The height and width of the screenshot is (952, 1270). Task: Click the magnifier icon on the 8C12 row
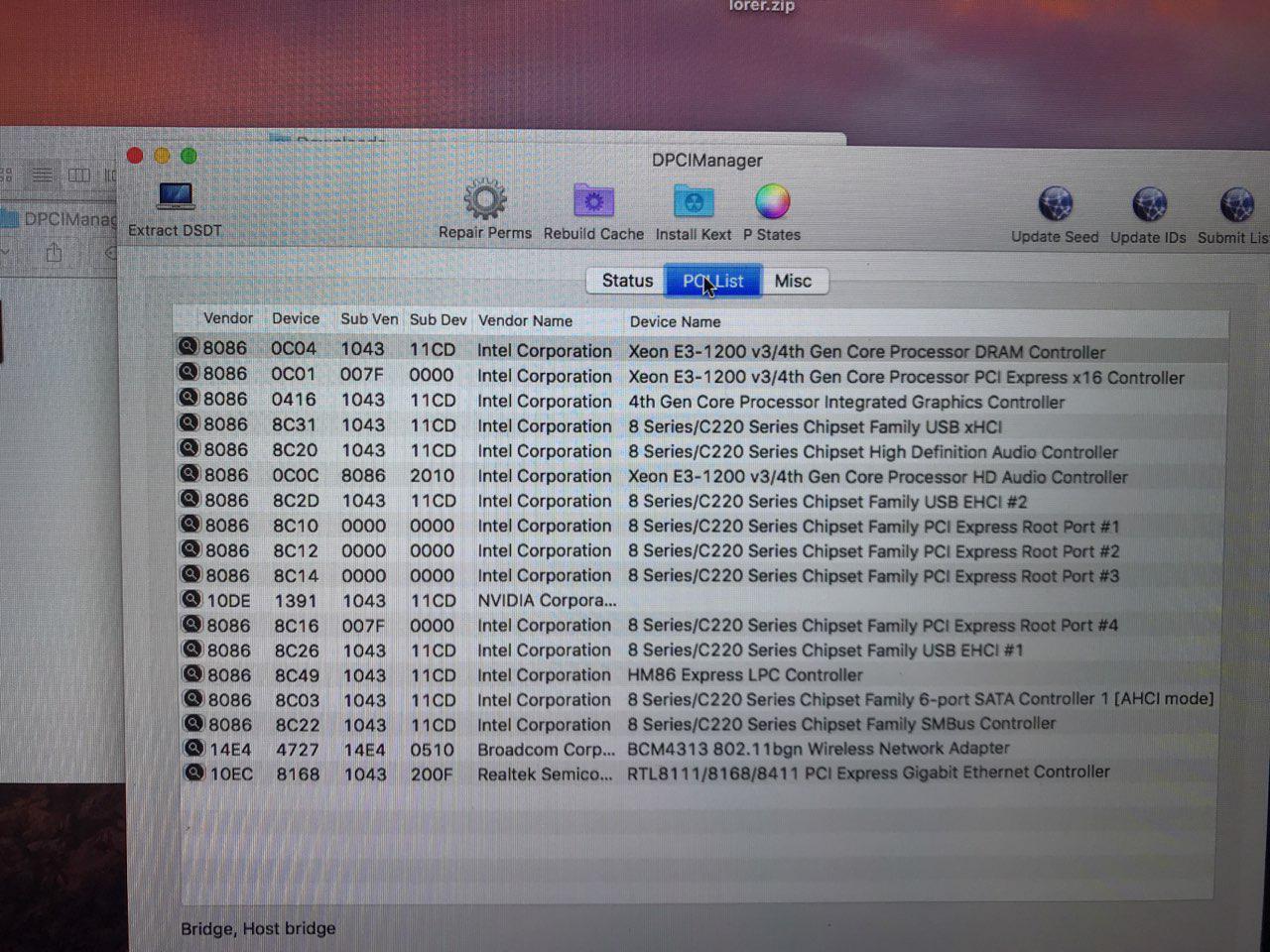point(190,549)
